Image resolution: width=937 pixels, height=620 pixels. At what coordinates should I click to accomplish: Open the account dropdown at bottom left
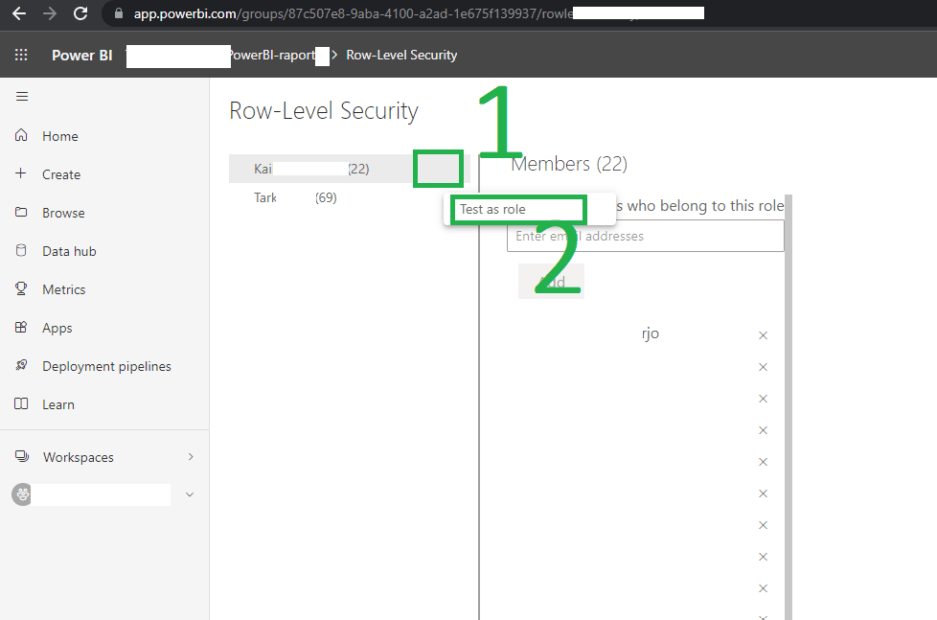tap(189, 494)
